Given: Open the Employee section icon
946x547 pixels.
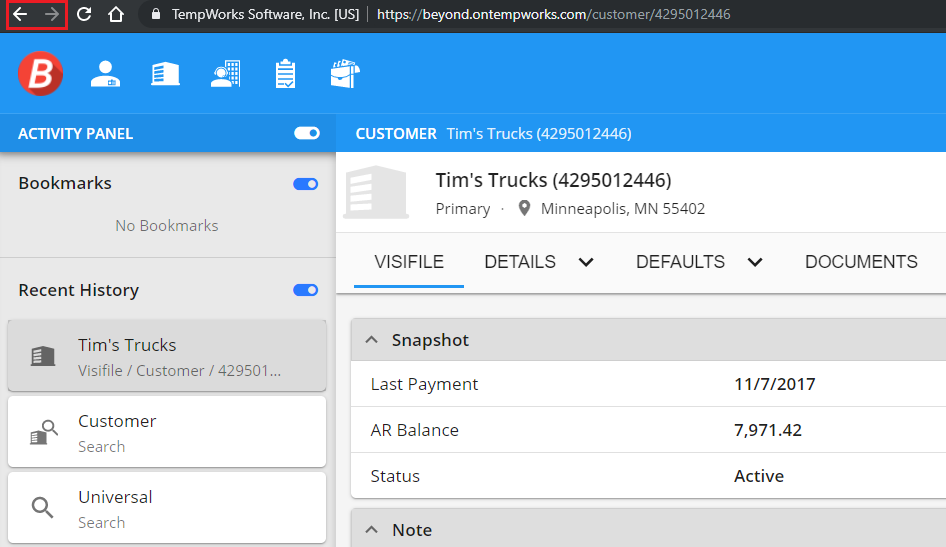Looking at the screenshot, I should pos(106,74).
